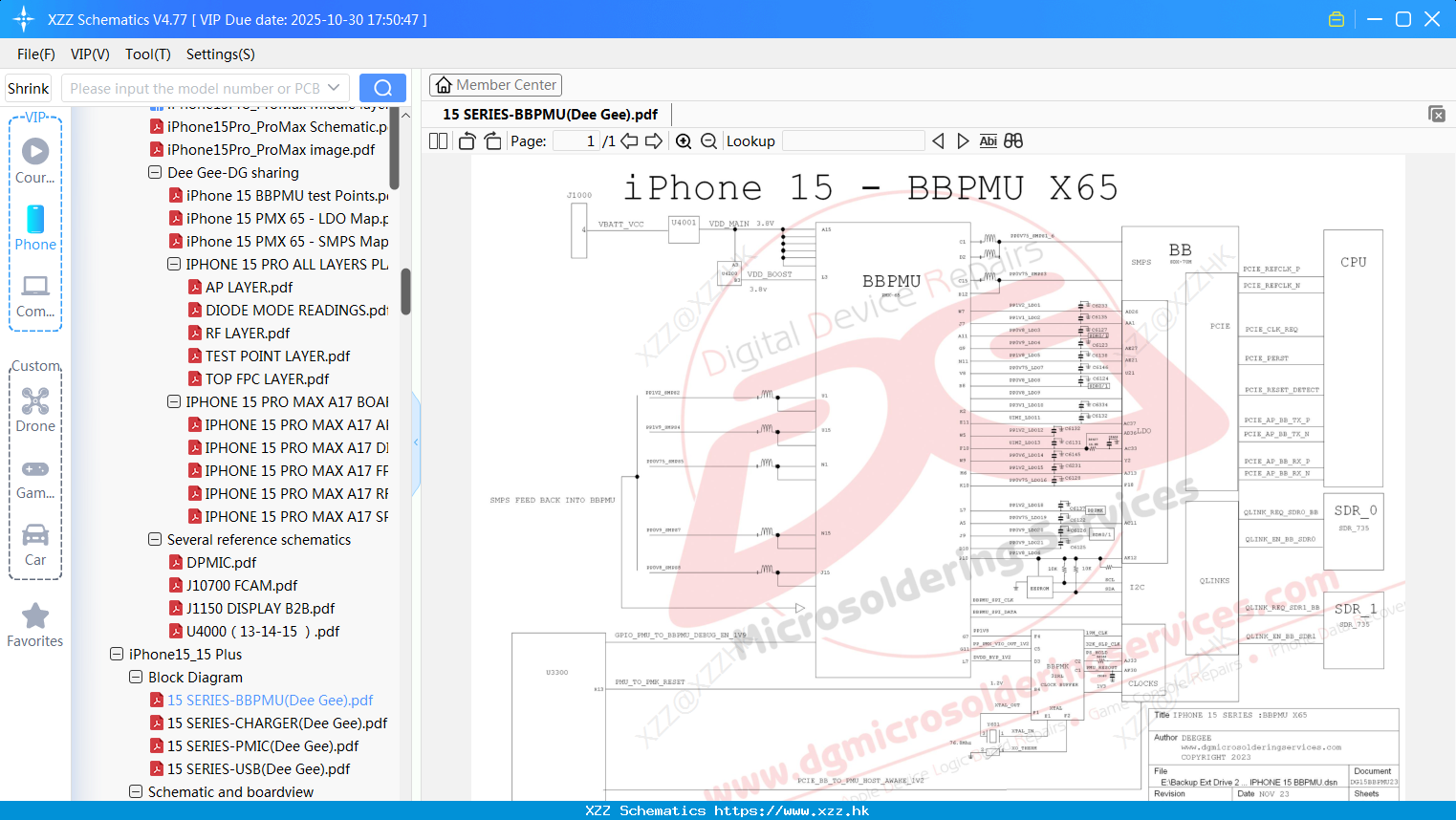This screenshot has height=820, width=1456.
Task: Open the Drone category
Action: 35,409
